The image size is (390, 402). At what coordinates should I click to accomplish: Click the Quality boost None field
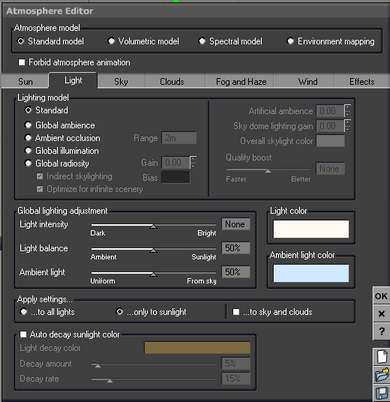(330, 169)
